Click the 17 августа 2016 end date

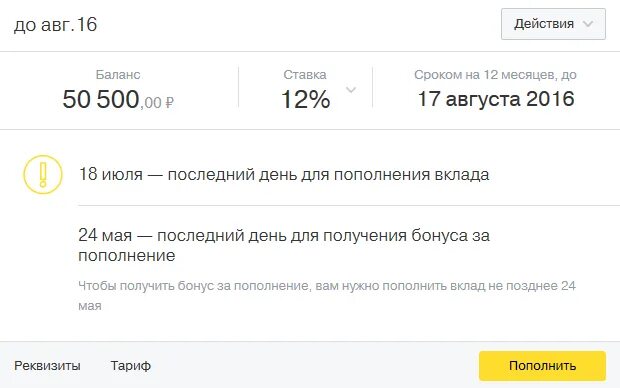coord(496,99)
